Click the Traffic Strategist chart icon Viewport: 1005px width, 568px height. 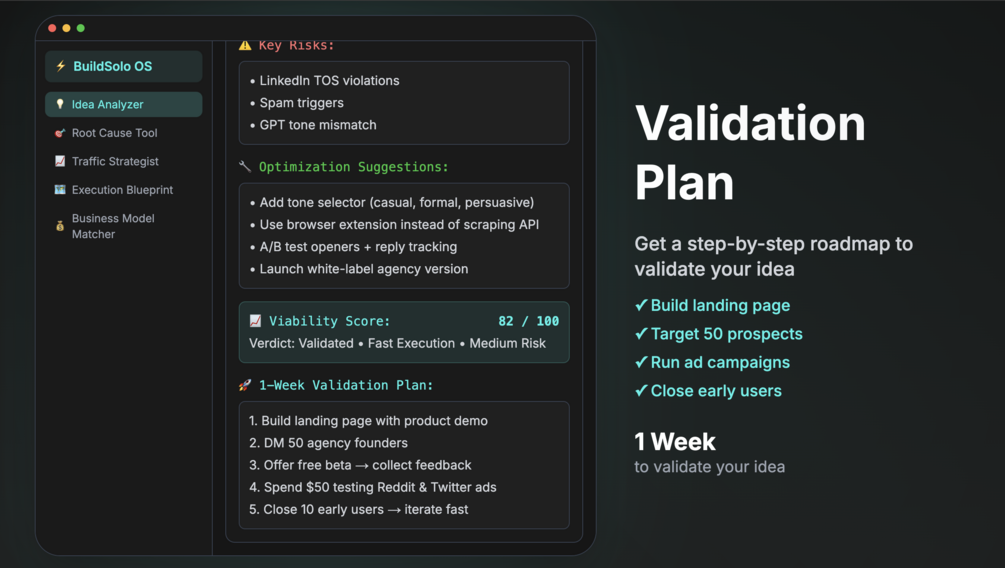[x=60, y=161]
